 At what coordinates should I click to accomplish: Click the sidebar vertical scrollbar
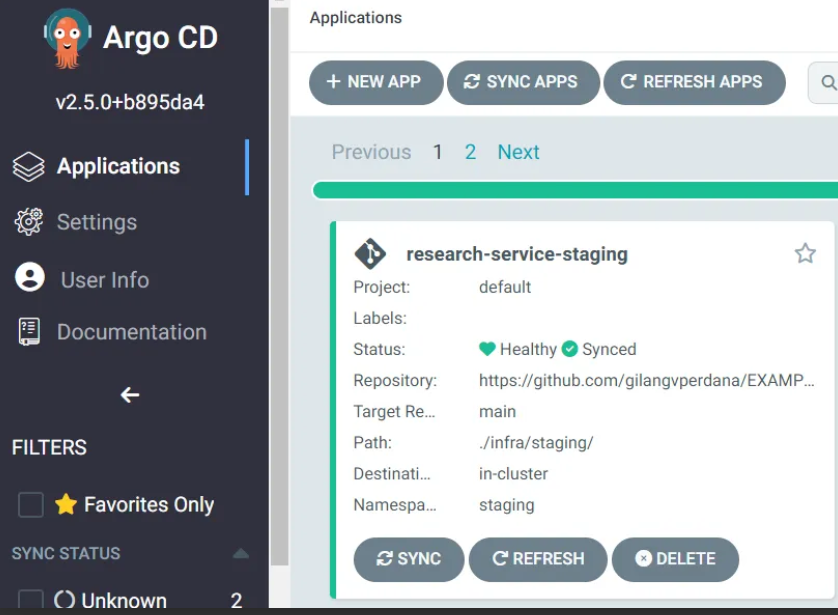[x=280, y=286]
